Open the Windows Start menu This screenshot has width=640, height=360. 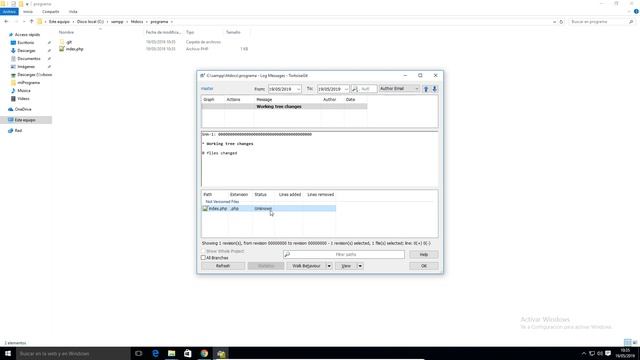[x=8, y=353]
